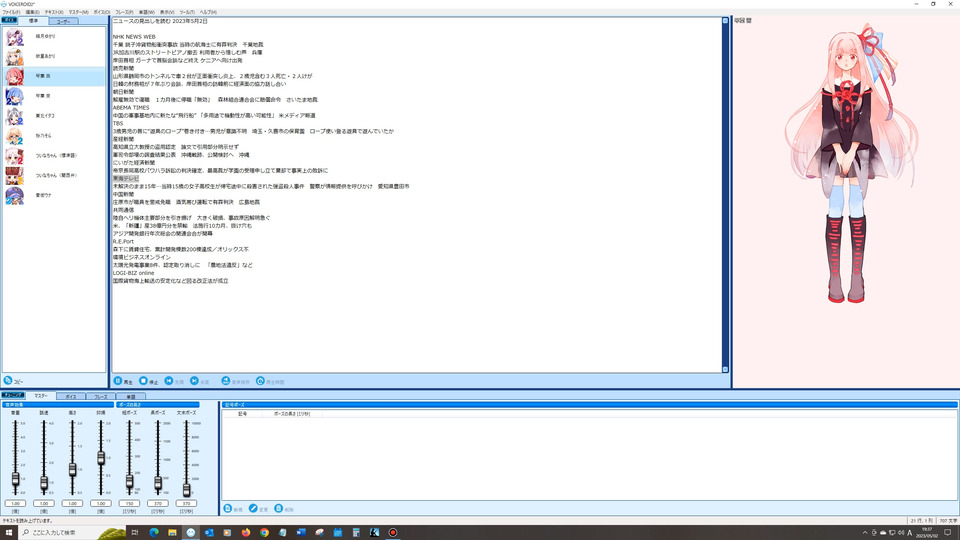Click the 音量 volume value field
This screenshot has height=540, width=960.
tap(15, 503)
